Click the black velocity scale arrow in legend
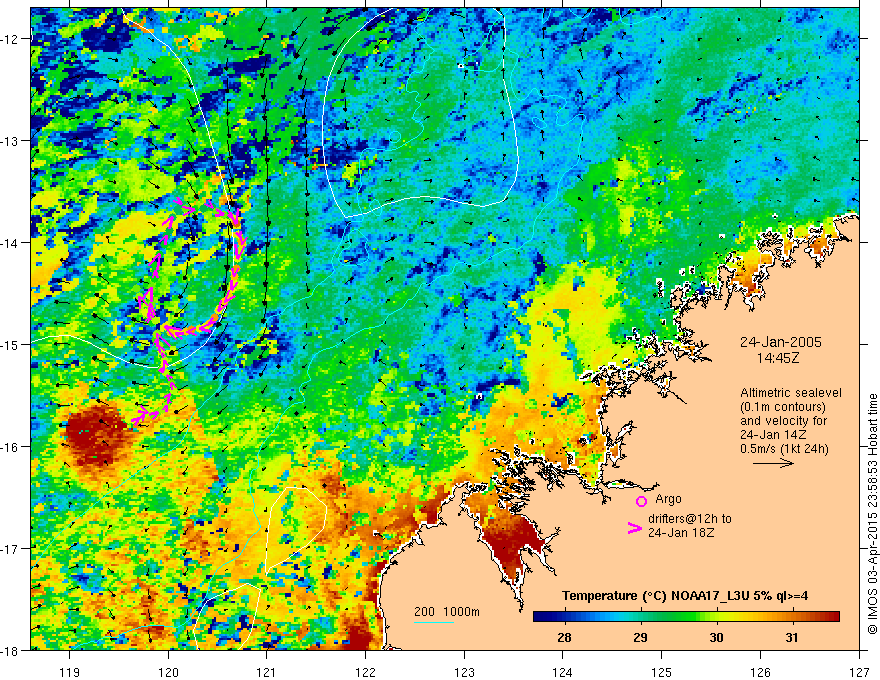 pos(773,463)
